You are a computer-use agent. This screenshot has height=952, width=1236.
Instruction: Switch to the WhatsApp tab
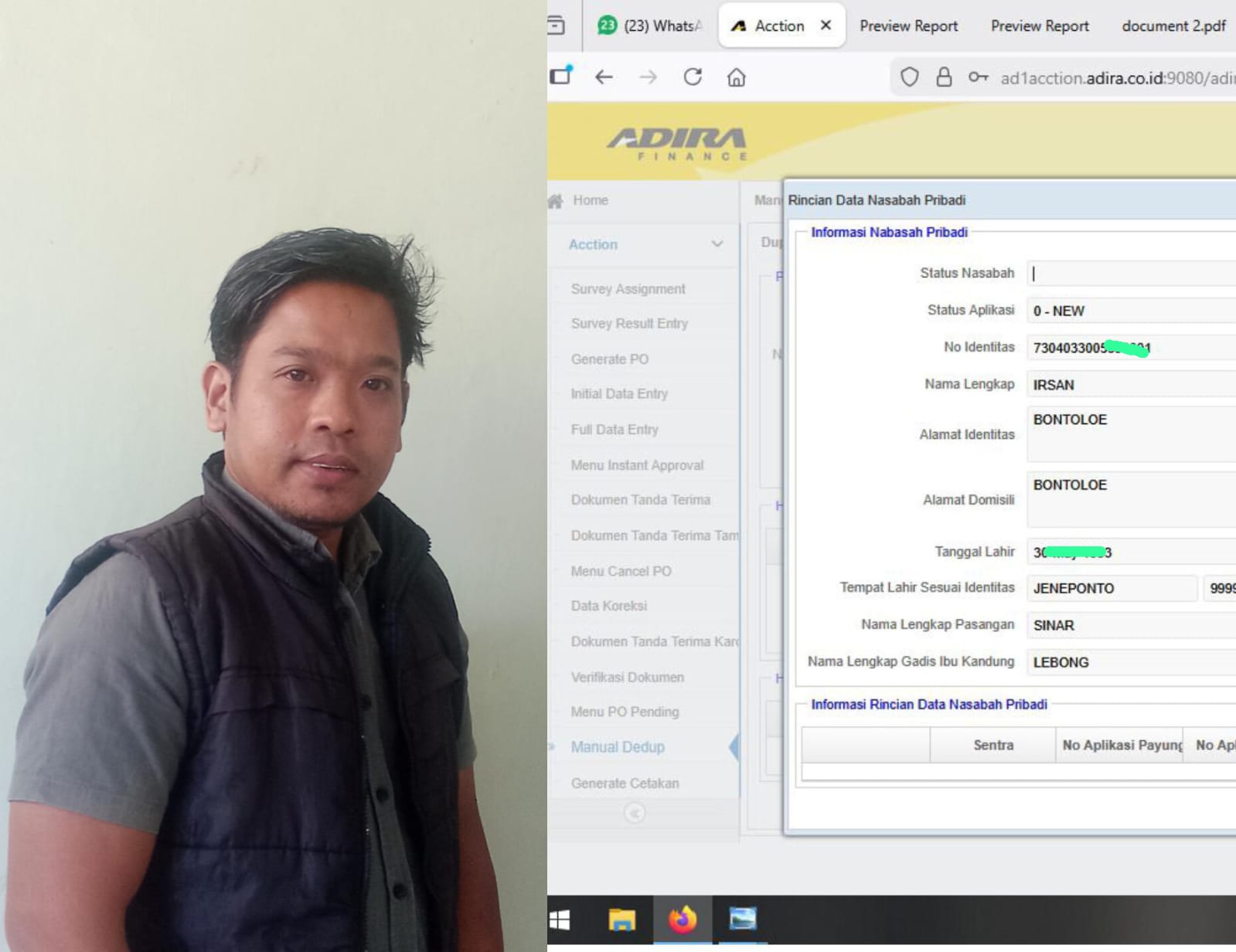[652, 25]
